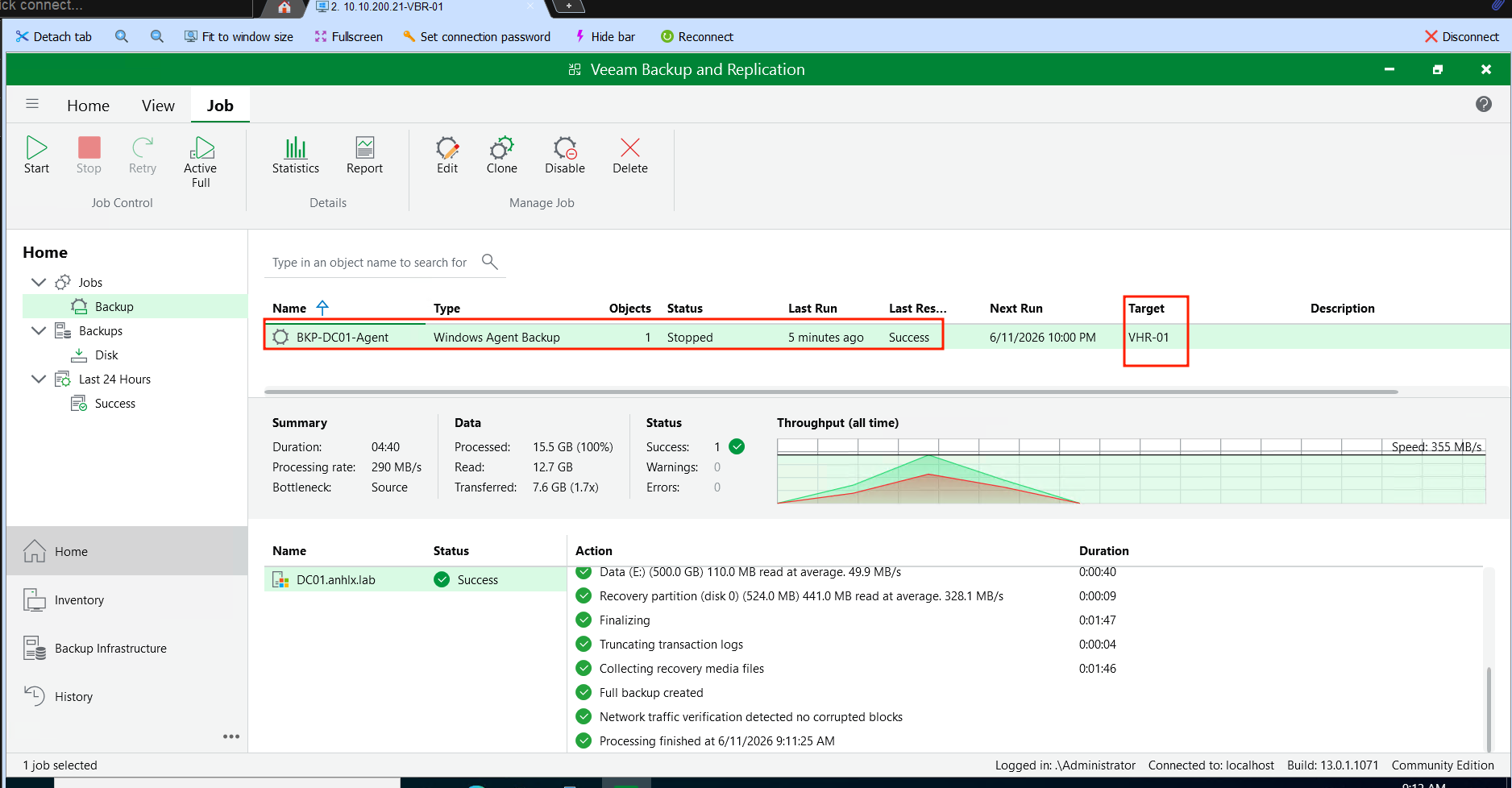Screen dimensions: 1512x788
Task: Sort jobs by Description column
Action: point(1342,308)
